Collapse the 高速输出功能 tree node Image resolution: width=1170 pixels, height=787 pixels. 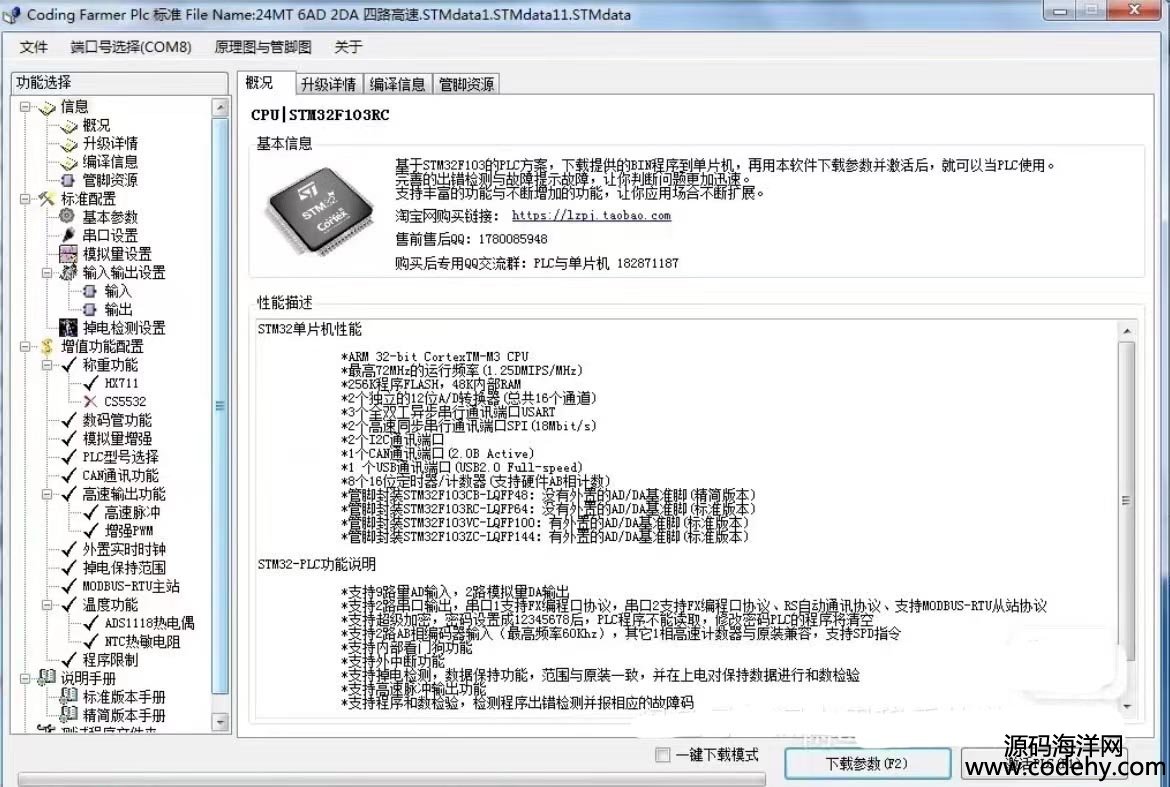47,494
